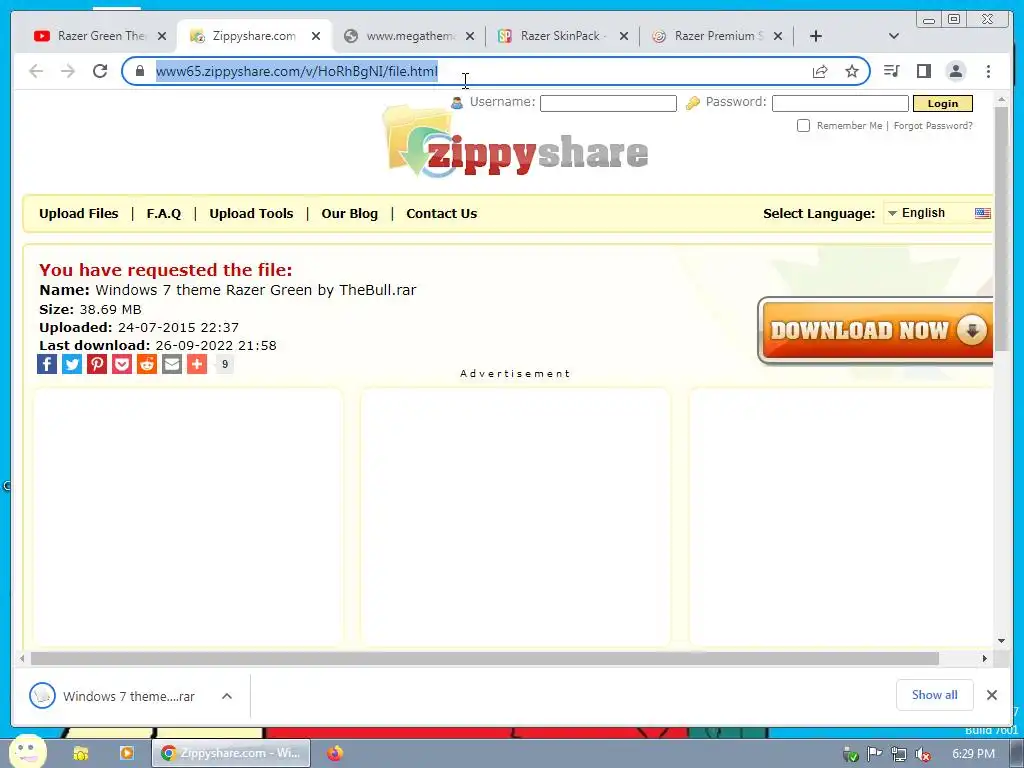Screen dimensions: 1024x768
Task: Click the DOWNLOAD NOW button
Action: coord(875,330)
